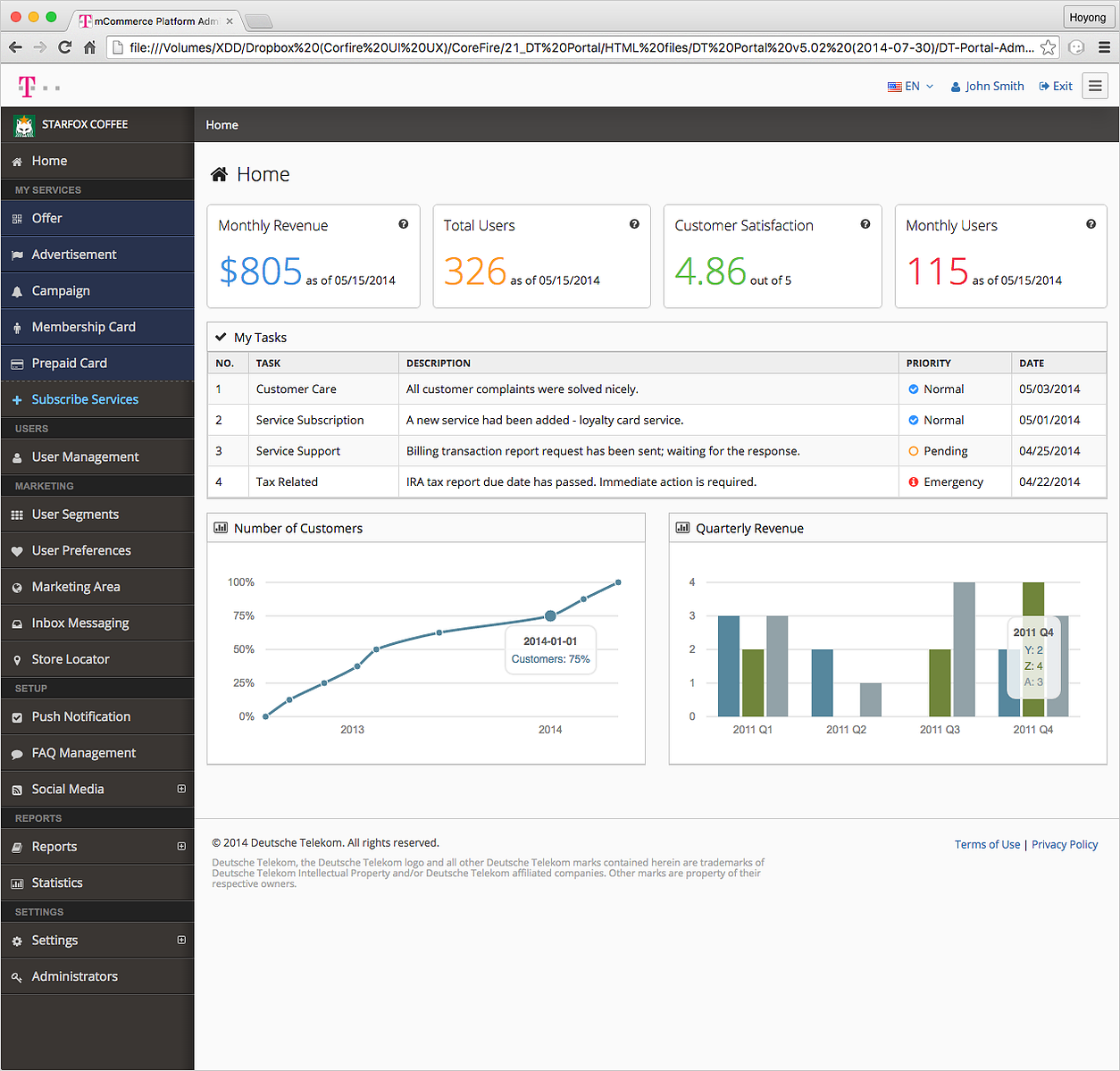Click the Starfox Coffee logo icon

pos(24,126)
